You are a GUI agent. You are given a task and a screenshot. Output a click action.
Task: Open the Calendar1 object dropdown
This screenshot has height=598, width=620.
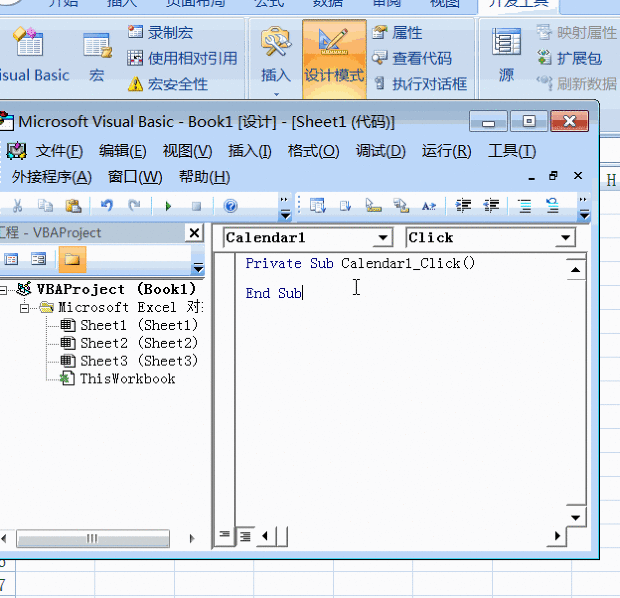pos(382,238)
